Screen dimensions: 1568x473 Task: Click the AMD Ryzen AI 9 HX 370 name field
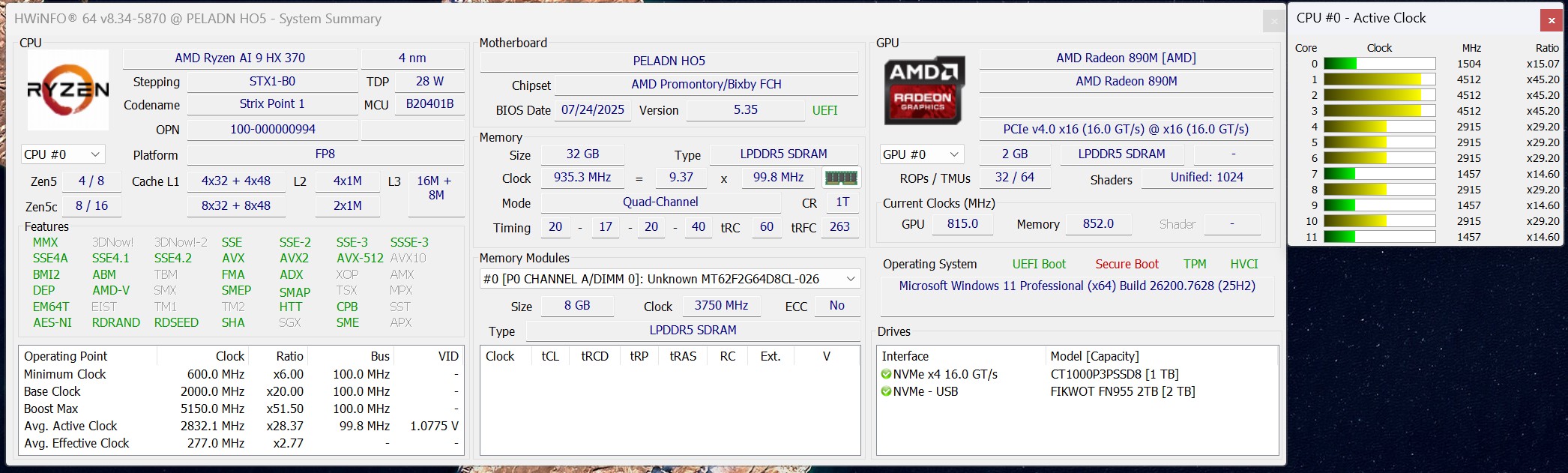coord(240,58)
